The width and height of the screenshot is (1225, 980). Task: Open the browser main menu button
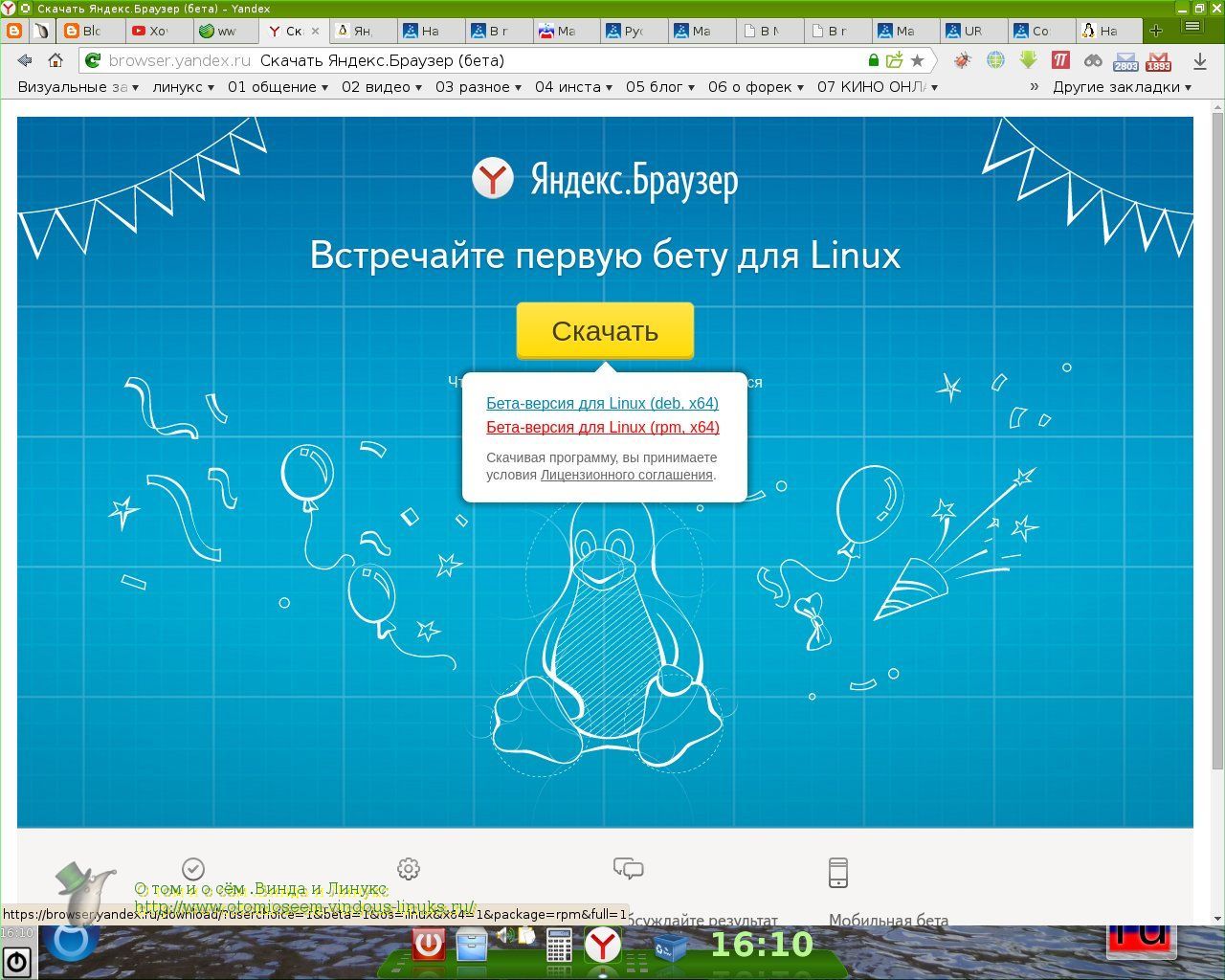pos(1192,28)
